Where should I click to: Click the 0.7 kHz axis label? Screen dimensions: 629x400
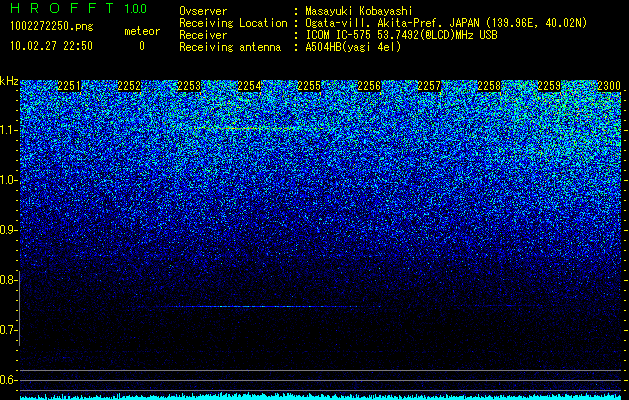pos(8,330)
